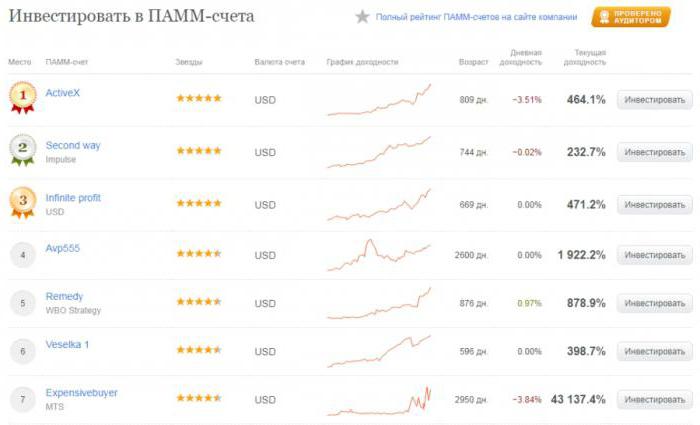Image resolution: width=700 pixels, height=425 pixels.
Task: Click the orange auditor-verified badge
Action: click(x=631, y=17)
